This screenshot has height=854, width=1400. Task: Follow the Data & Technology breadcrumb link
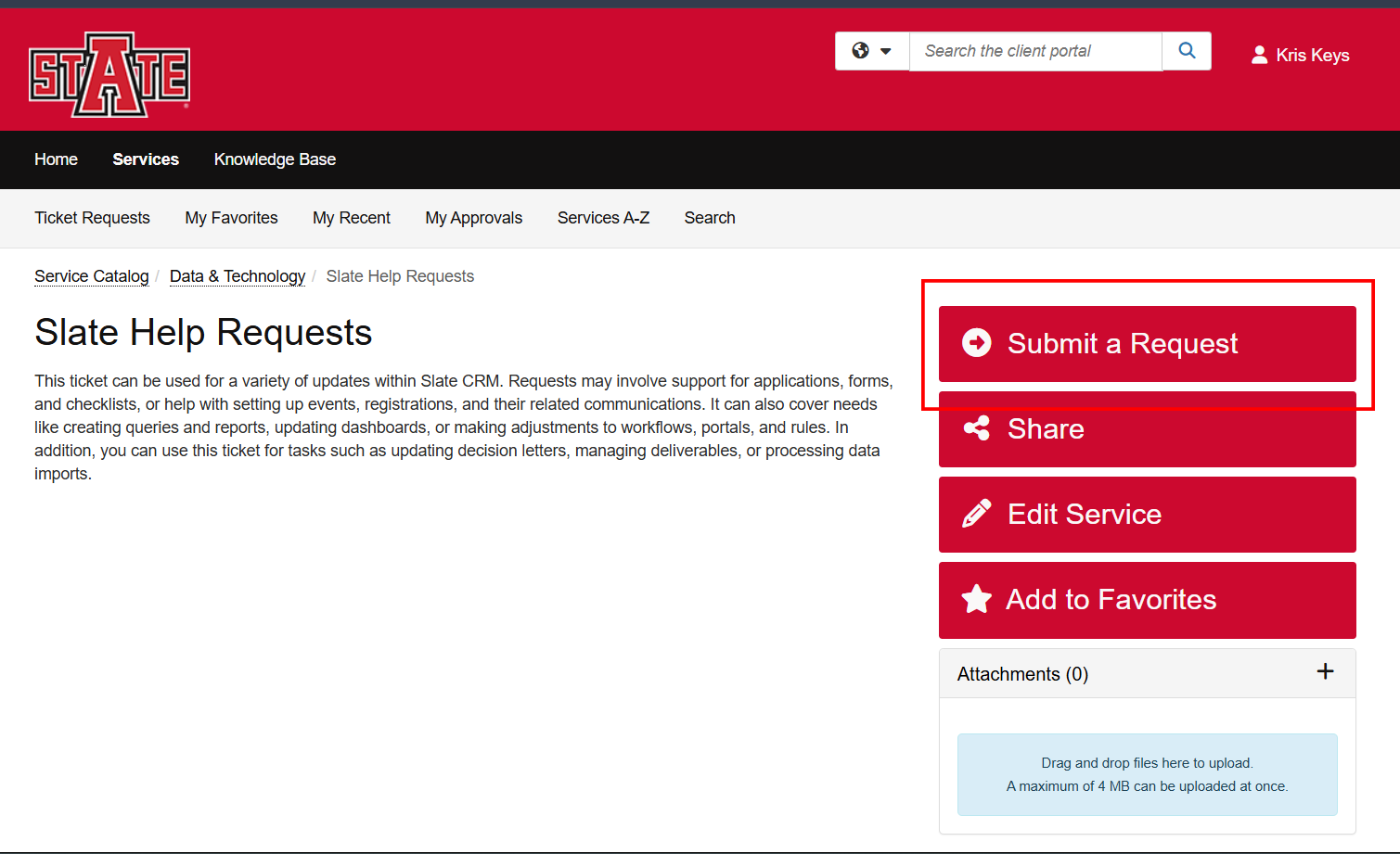[x=238, y=276]
